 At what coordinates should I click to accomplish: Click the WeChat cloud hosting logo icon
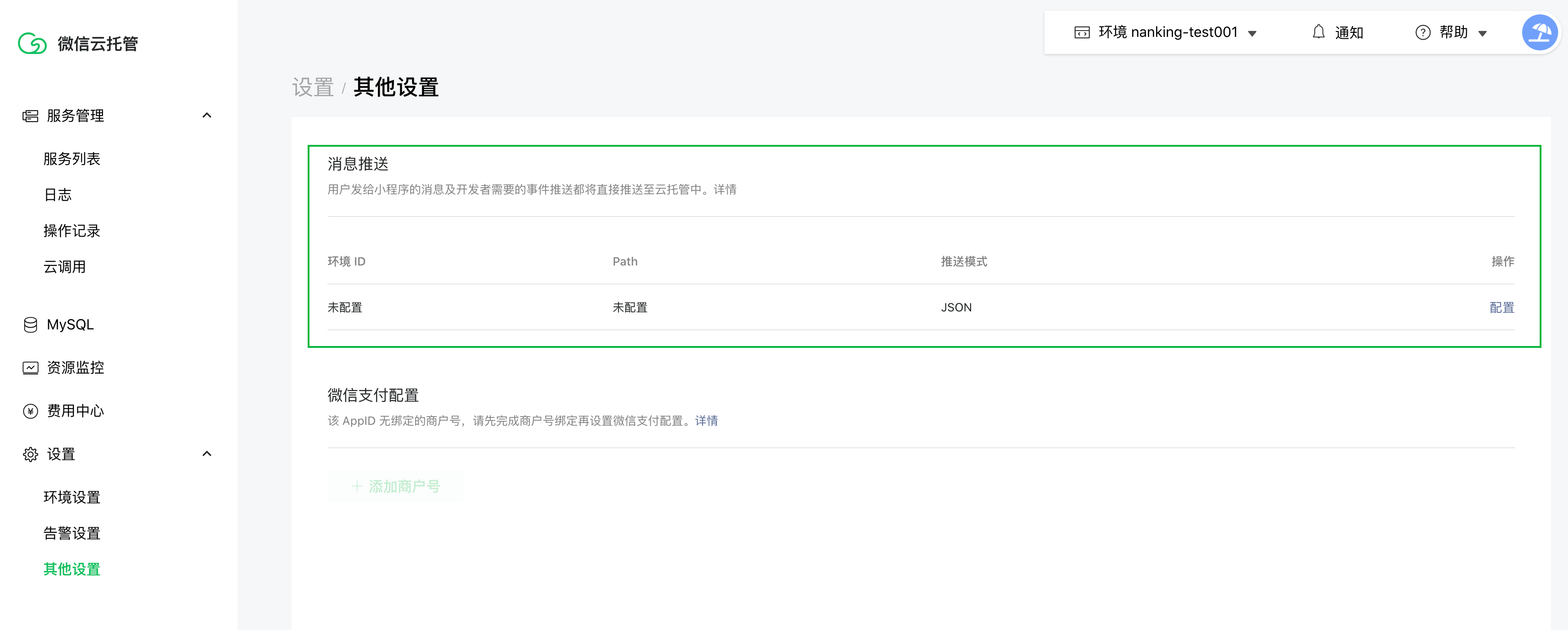[x=32, y=44]
